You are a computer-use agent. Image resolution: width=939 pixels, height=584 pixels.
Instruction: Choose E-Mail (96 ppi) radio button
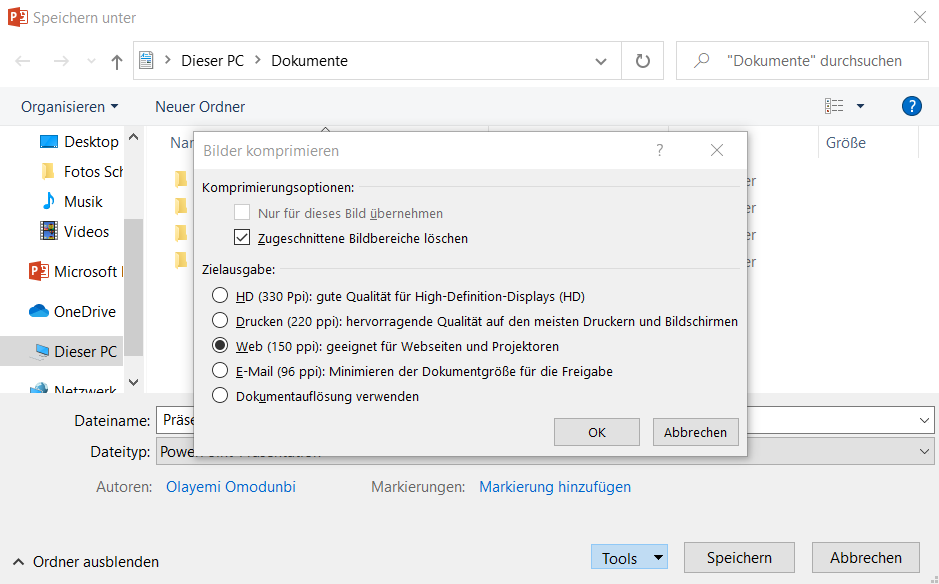[x=220, y=371]
